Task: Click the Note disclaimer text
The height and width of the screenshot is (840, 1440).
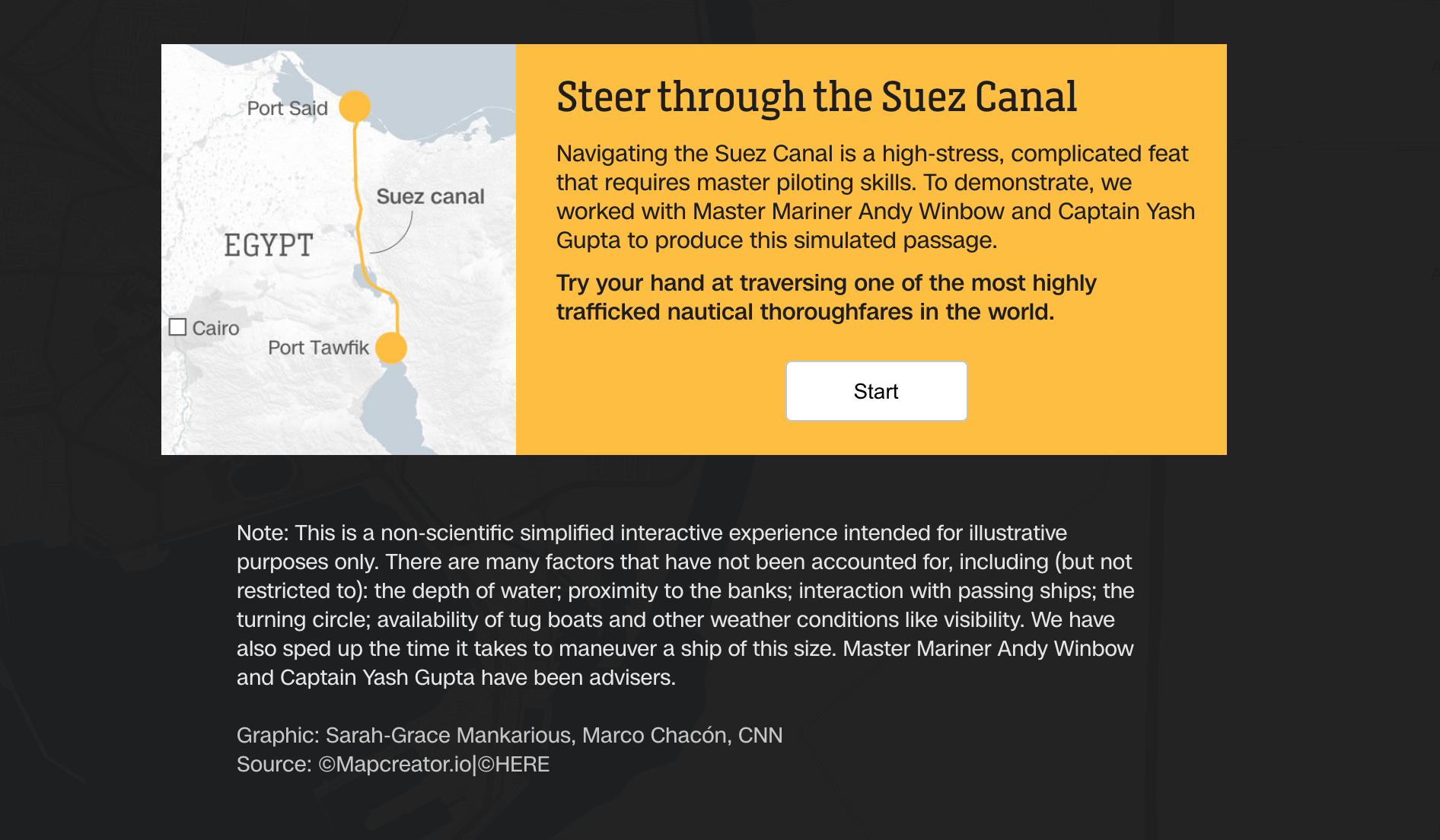Action: click(685, 605)
